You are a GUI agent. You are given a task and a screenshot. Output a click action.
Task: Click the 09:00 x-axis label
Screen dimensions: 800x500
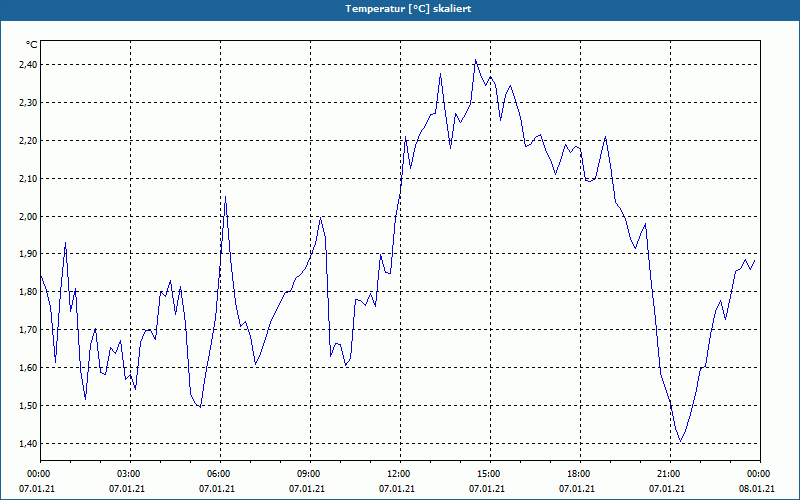tap(310, 474)
